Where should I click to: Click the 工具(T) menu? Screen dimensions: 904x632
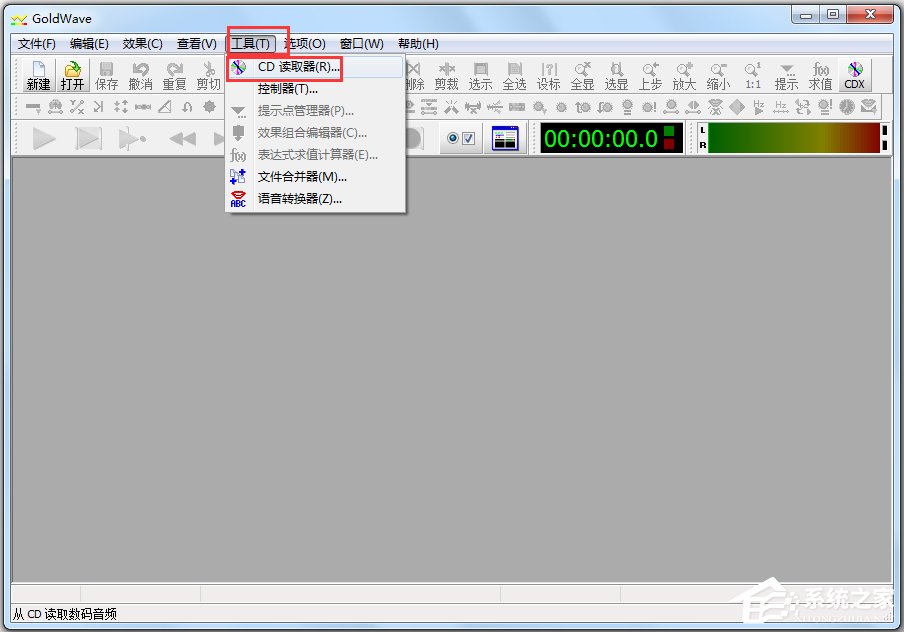pos(251,44)
